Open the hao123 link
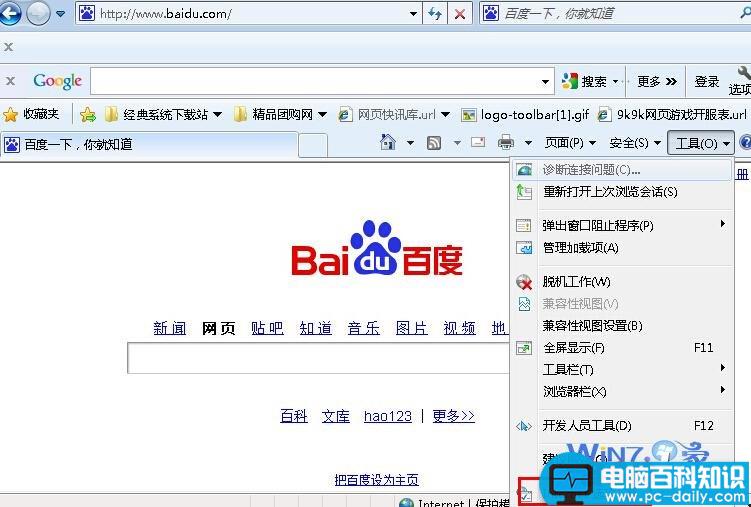 (388, 416)
